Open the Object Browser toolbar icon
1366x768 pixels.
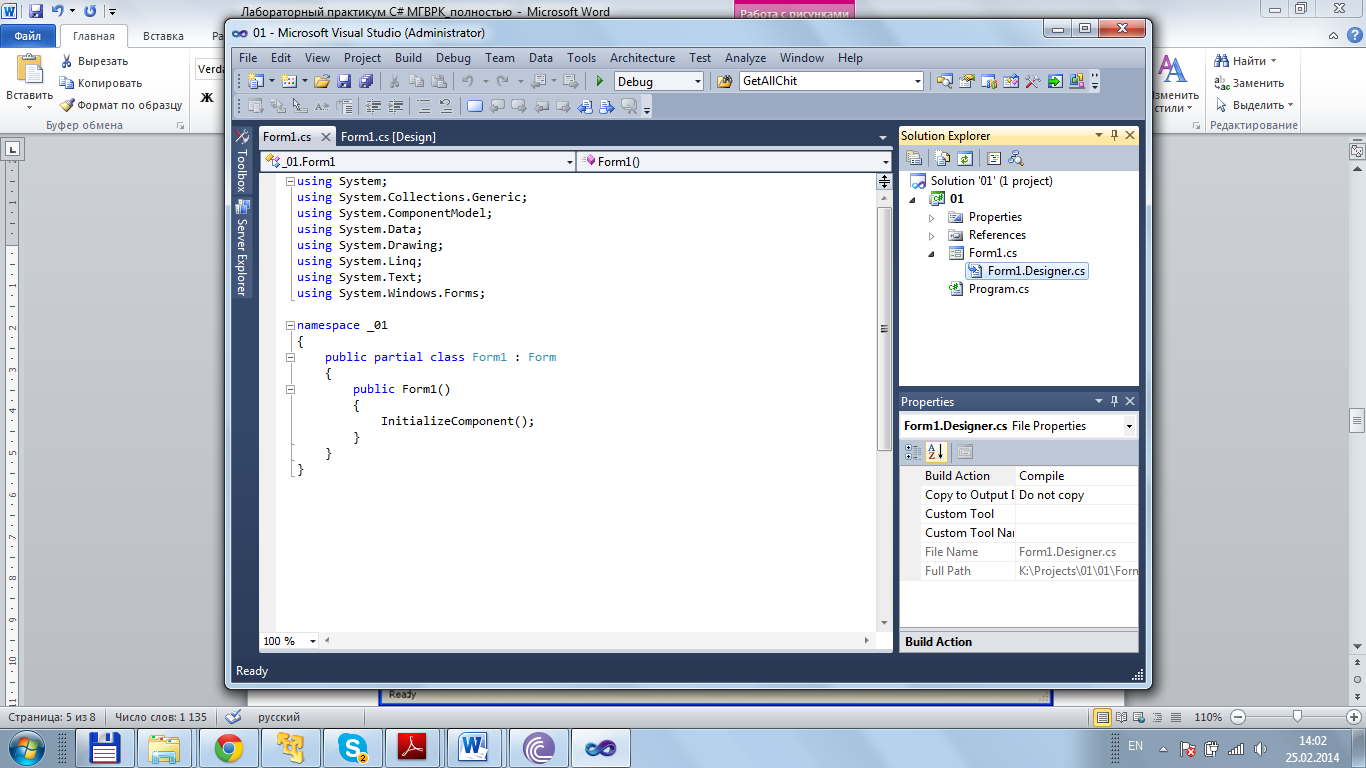pyautogui.click(x=1011, y=81)
